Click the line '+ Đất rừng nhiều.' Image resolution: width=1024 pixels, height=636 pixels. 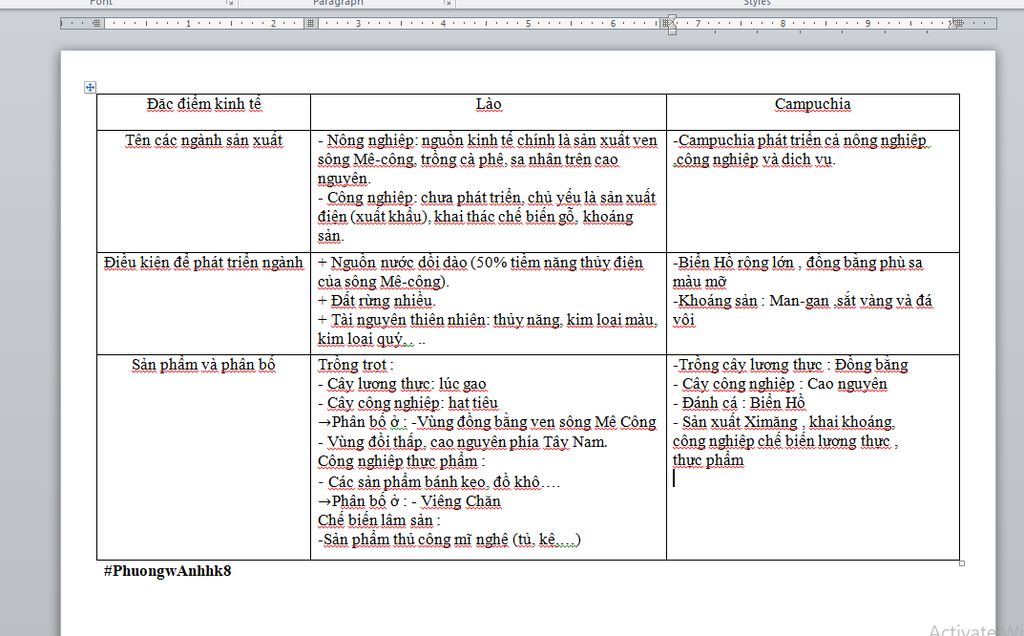click(x=376, y=300)
